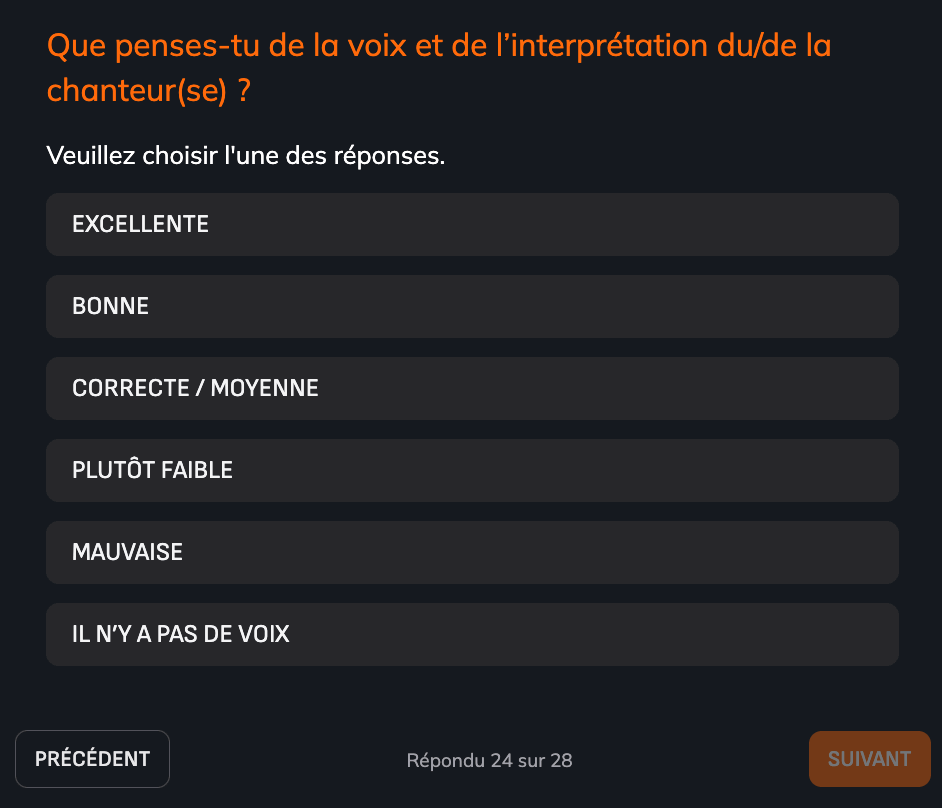Pick CORRECTE / MOYENNE as your answer
Viewport: 942px width, 808px height.
(471, 388)
